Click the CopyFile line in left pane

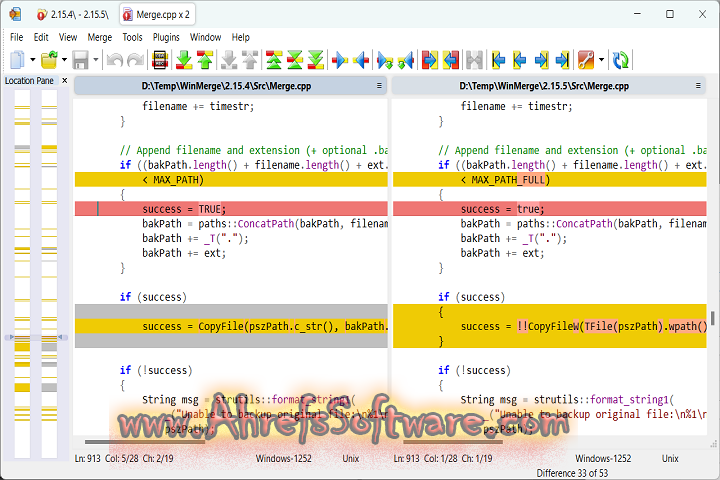point(231,326)
